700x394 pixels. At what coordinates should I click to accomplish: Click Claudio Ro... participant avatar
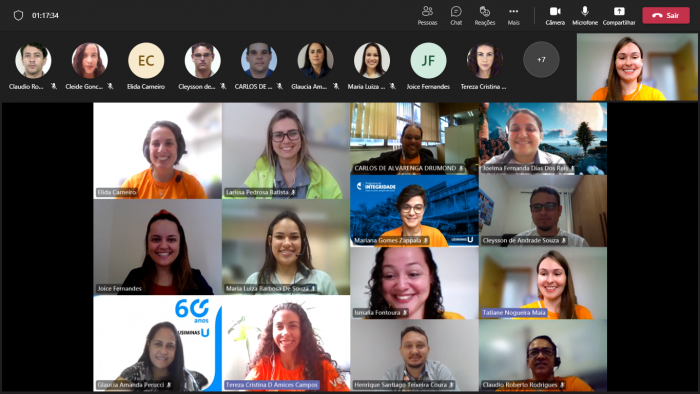pos(33,60)
